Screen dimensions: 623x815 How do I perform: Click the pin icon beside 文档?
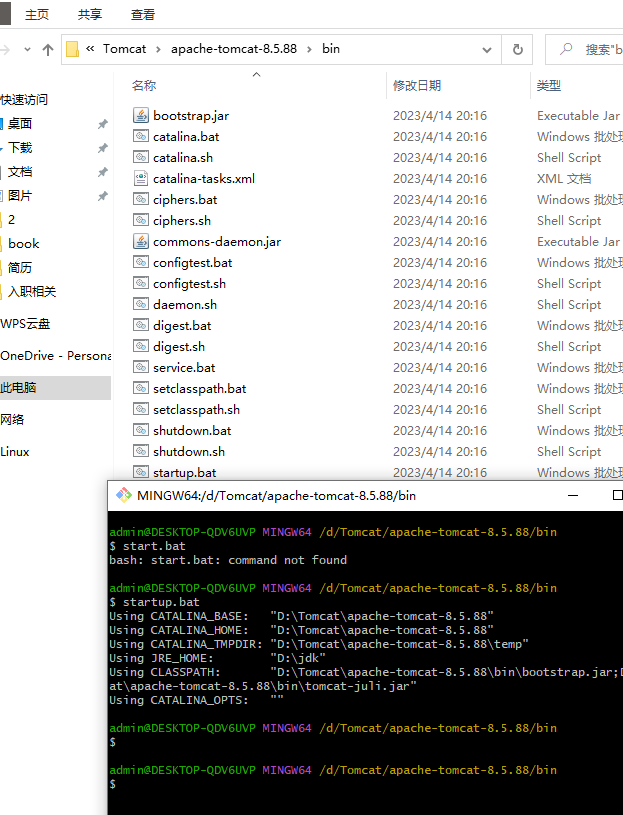(103, 172)
